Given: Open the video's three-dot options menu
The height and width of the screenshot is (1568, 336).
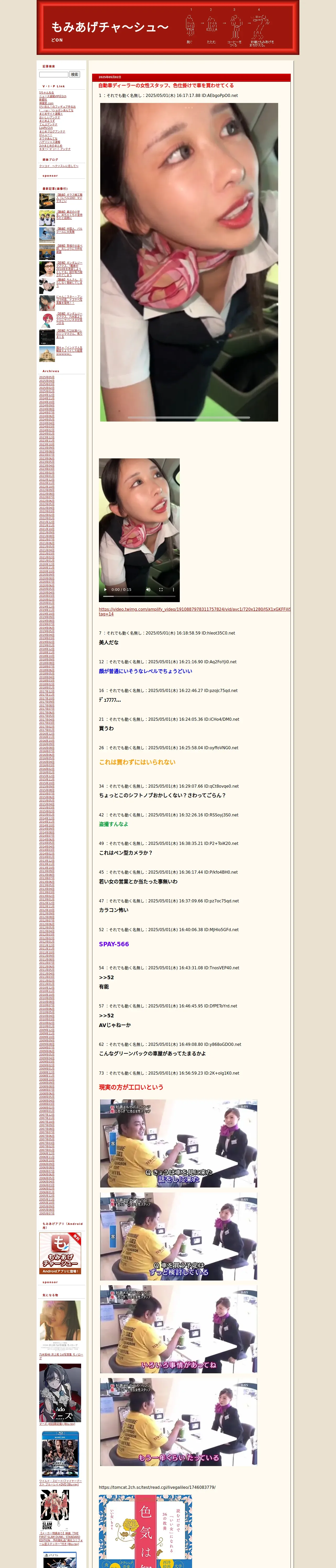Looking at the screenshot, I should (x=173, y=589).
